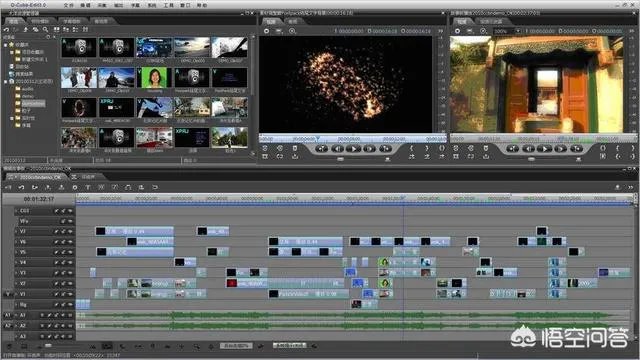Viewport: 640px width, 360px height.
Task: Toggle the edit pencil icon on V6 track
Action: [56, 242]
